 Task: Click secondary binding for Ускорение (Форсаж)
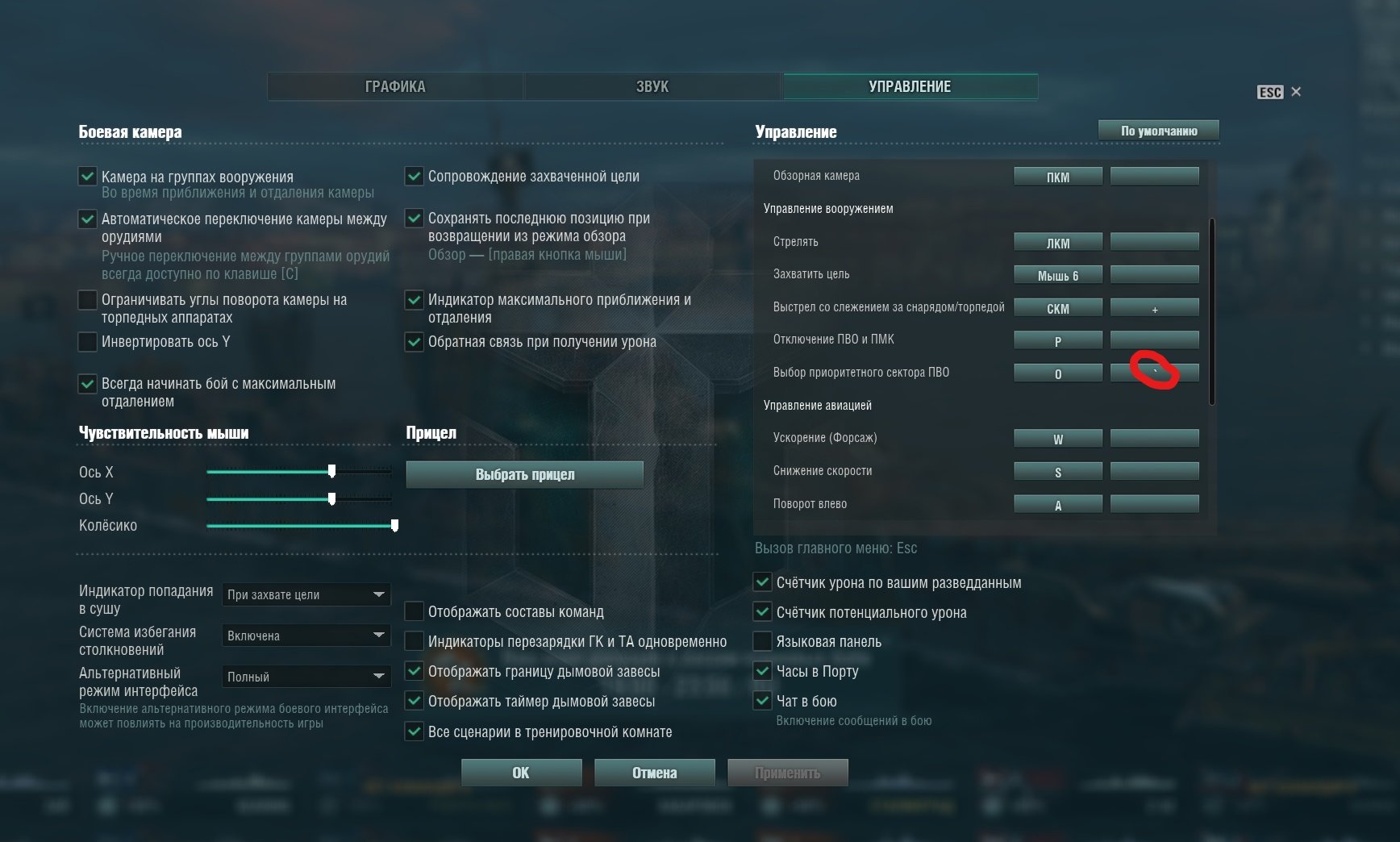(x=1155, y=439)
